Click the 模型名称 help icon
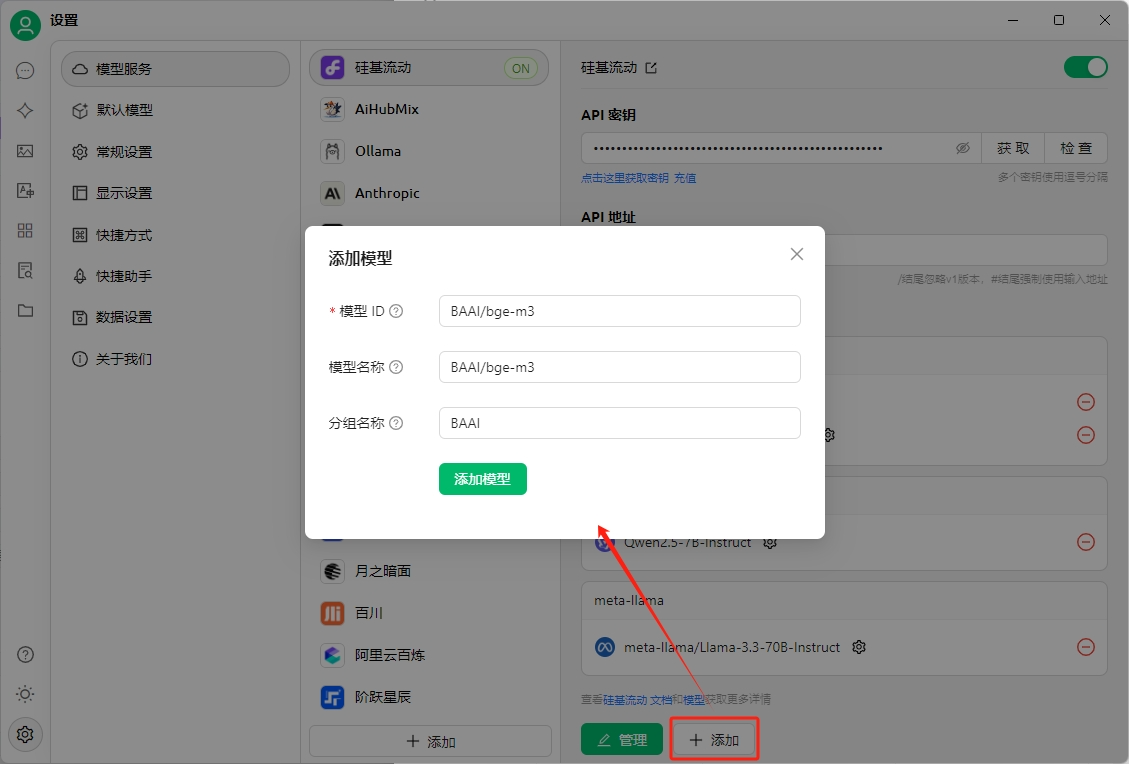The width and height of the screenshot is (1129, 764). [396, 367]
